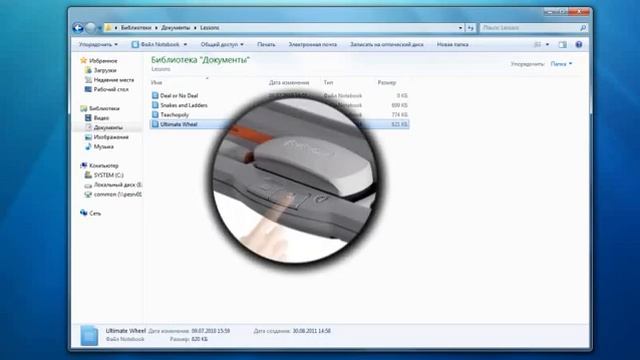Viewport: 640px width, 360px height.
Task: Open the views options dropdown arrow
Action: click(x=547, y=44)
